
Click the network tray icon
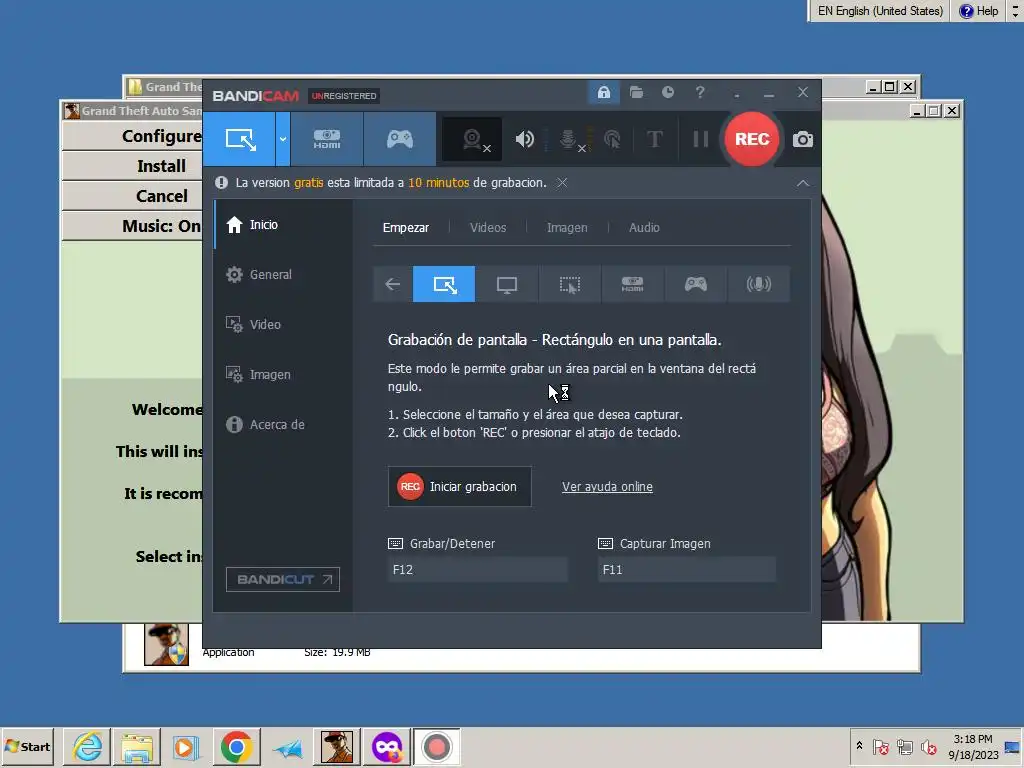pyautogui.click(x=904, y=747)
